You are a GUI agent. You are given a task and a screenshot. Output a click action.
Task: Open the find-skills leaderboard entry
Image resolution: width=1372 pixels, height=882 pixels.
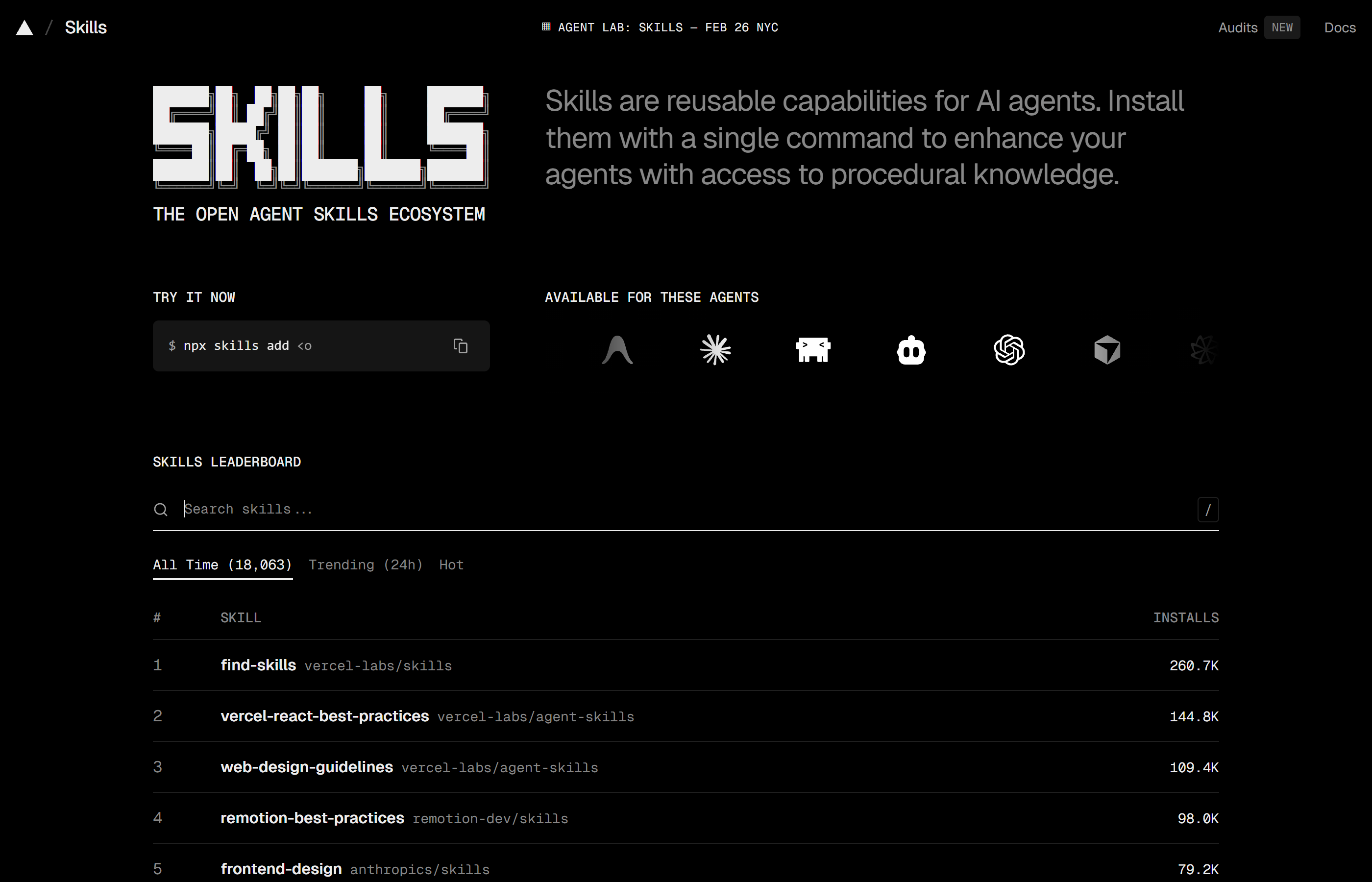(258, 665)
